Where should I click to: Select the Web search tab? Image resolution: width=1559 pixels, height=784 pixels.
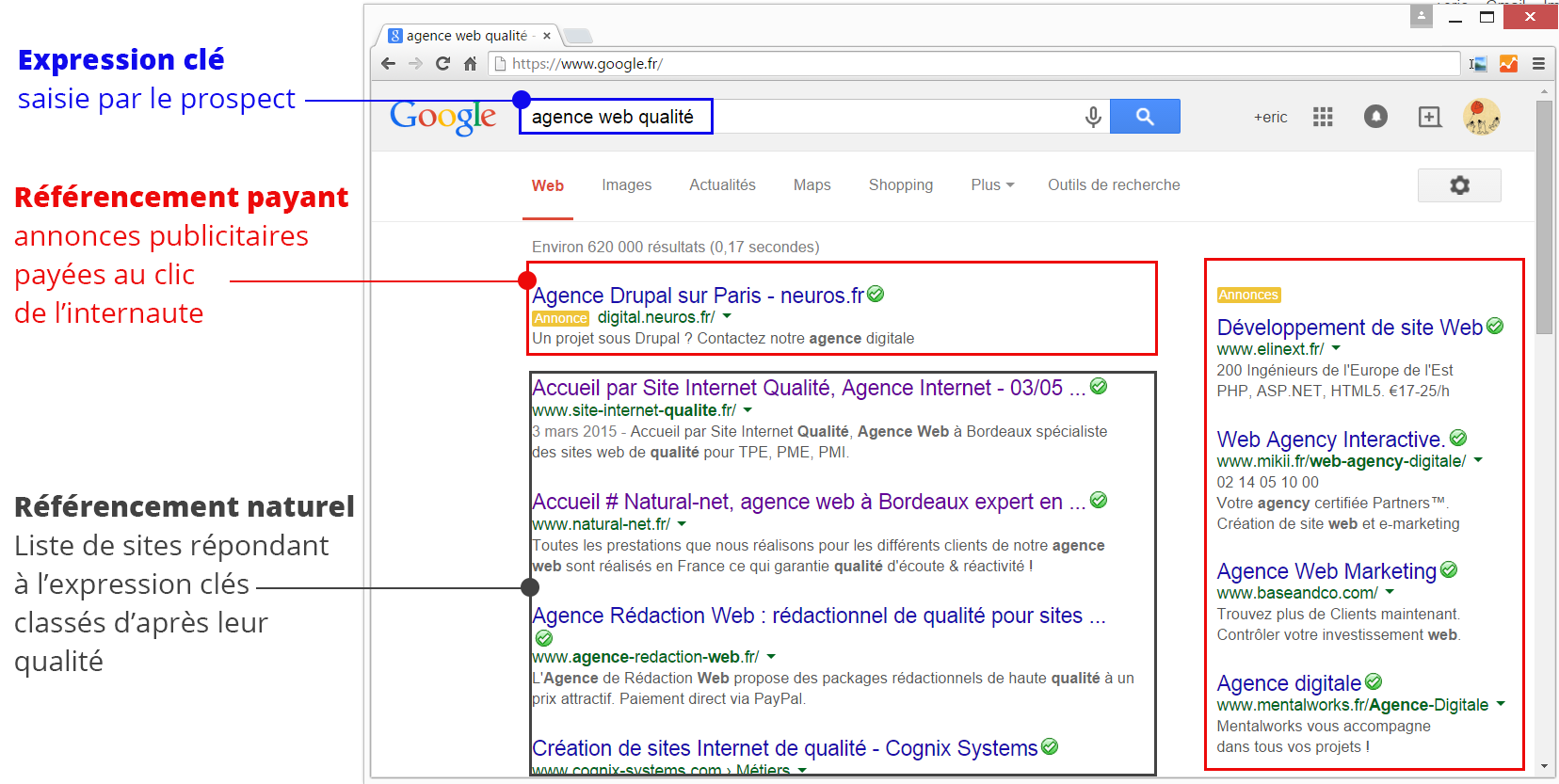pyautogui.click(x=548, y=185)
